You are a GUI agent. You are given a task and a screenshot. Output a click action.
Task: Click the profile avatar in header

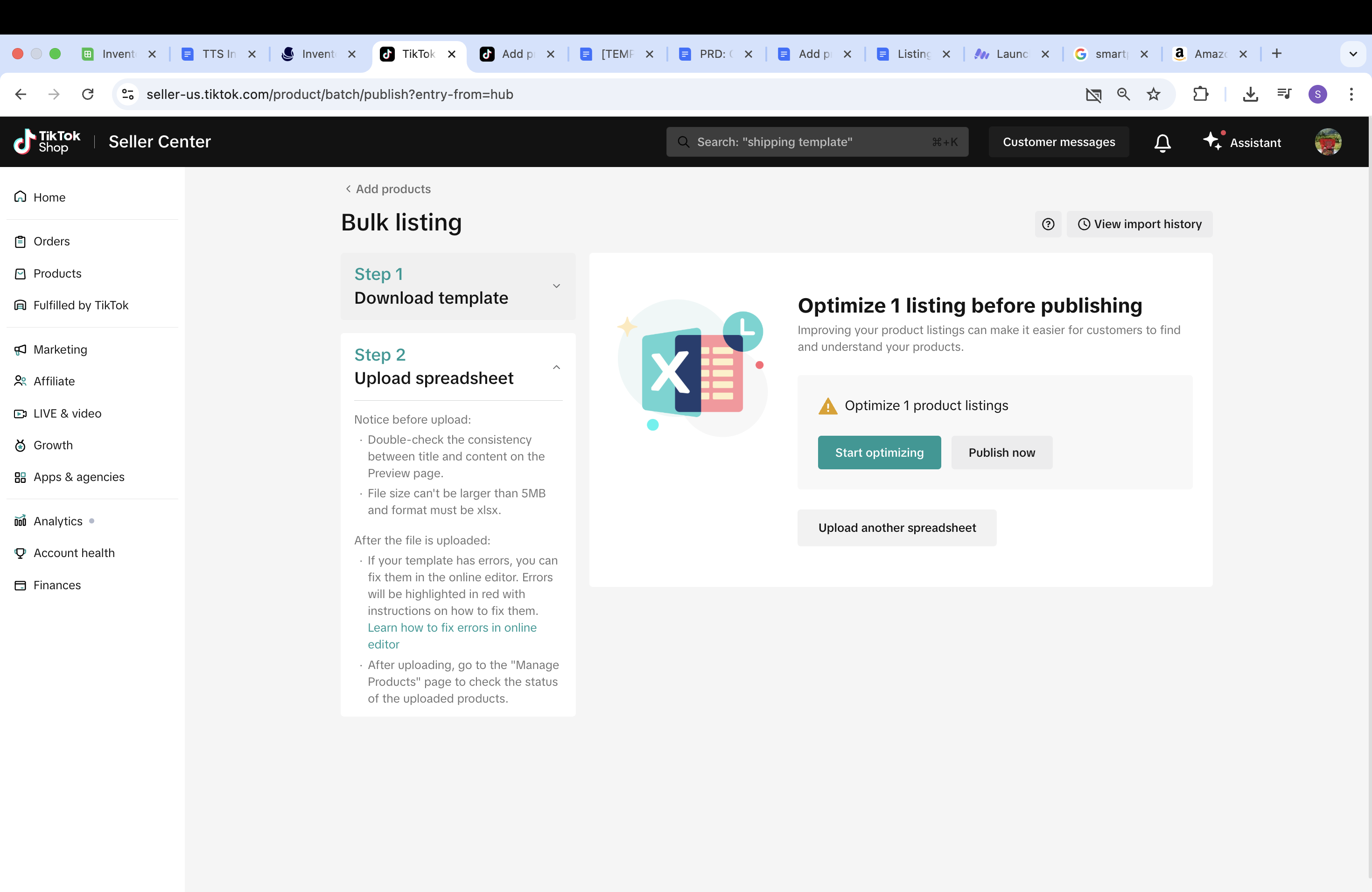[x=1328, y=142]
